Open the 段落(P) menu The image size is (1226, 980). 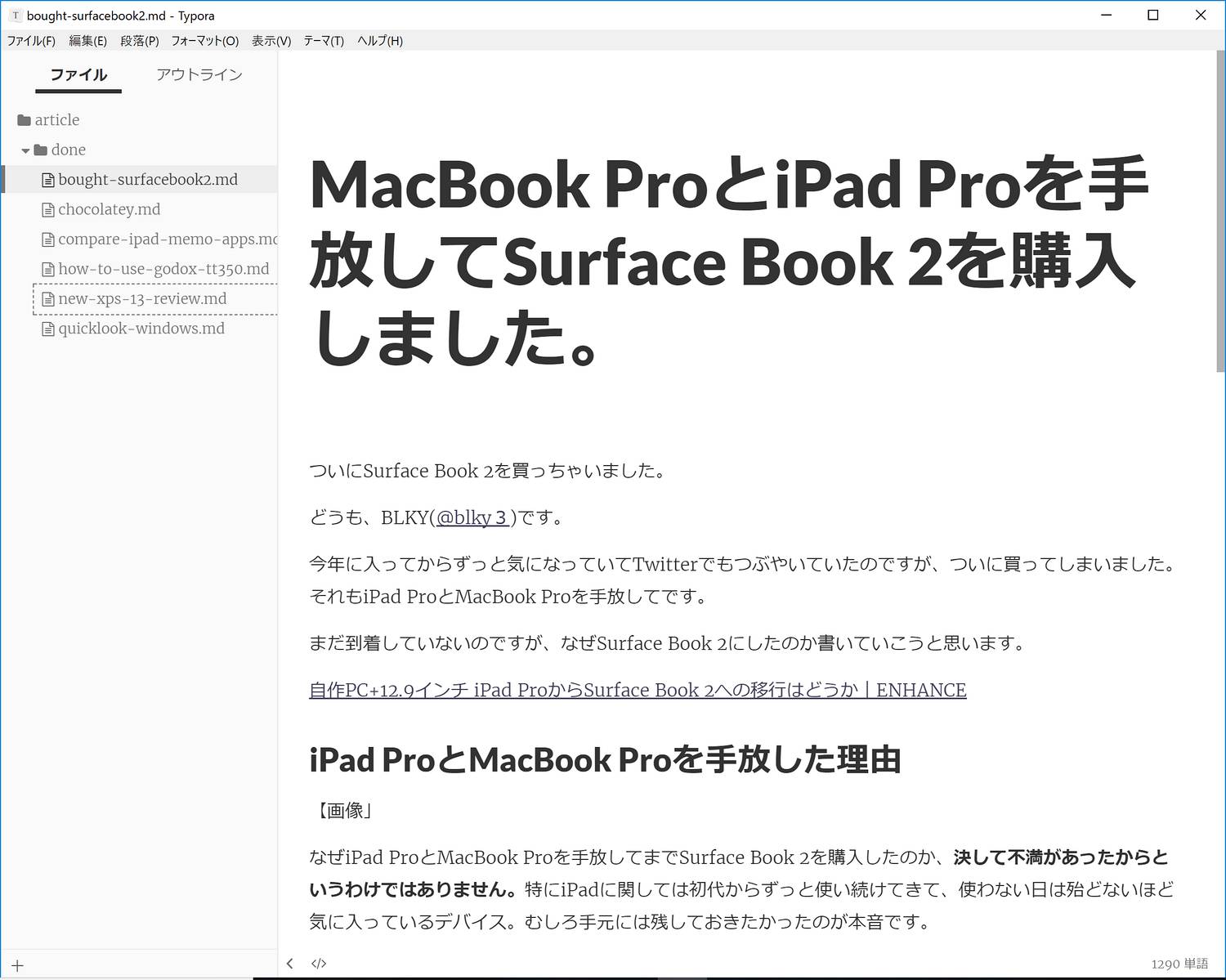139,41
